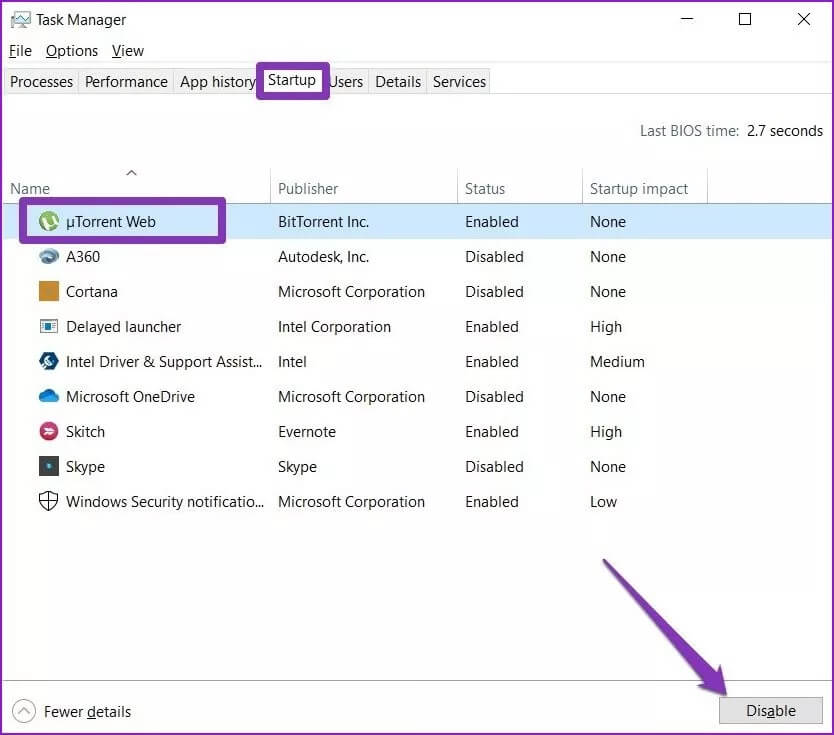The height and width of the screenshot is (735, 834).
Task: Open the View menu
Action: click(128, 51)
